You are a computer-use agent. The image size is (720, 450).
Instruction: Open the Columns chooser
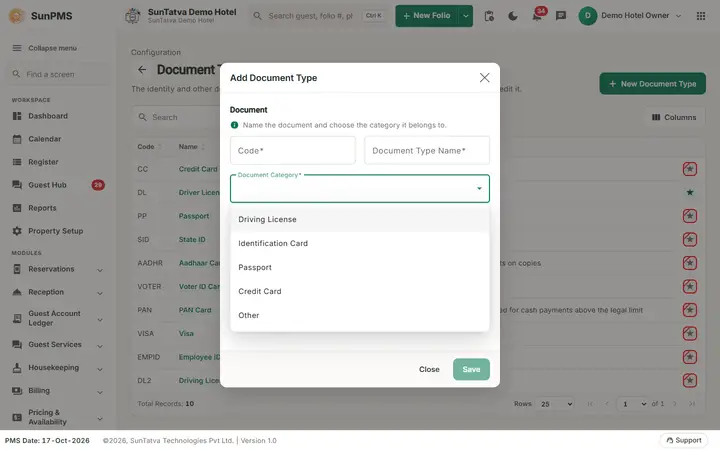pos(674,118)
